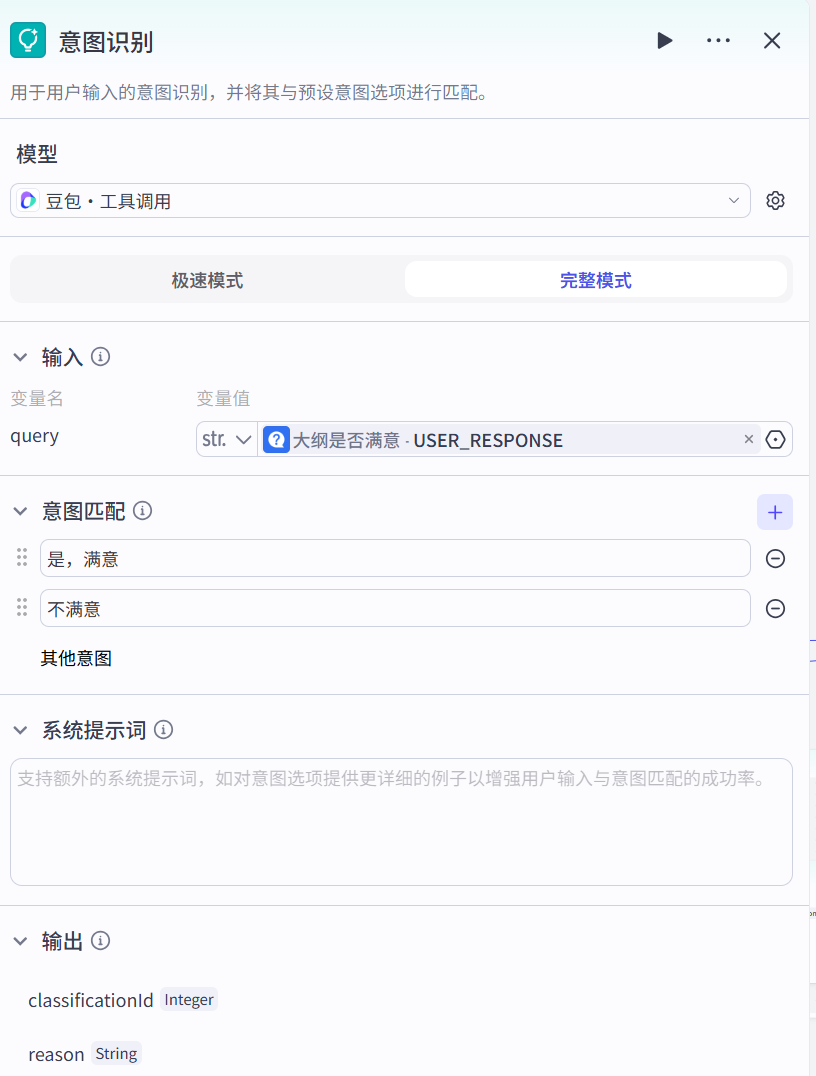Image resolution: width=816 pixels, height=1076 pixels.
Task: Open the 豆包·工具调用 model dropdown
Action: tap(380, 201)
